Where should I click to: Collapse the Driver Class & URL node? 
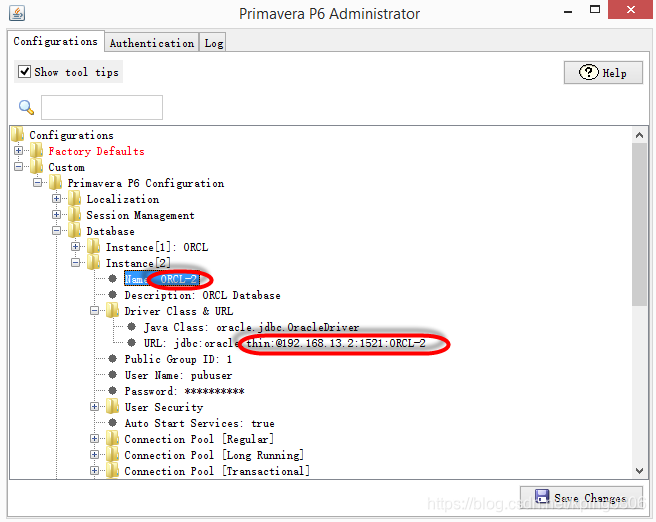[x=95, y=310]
